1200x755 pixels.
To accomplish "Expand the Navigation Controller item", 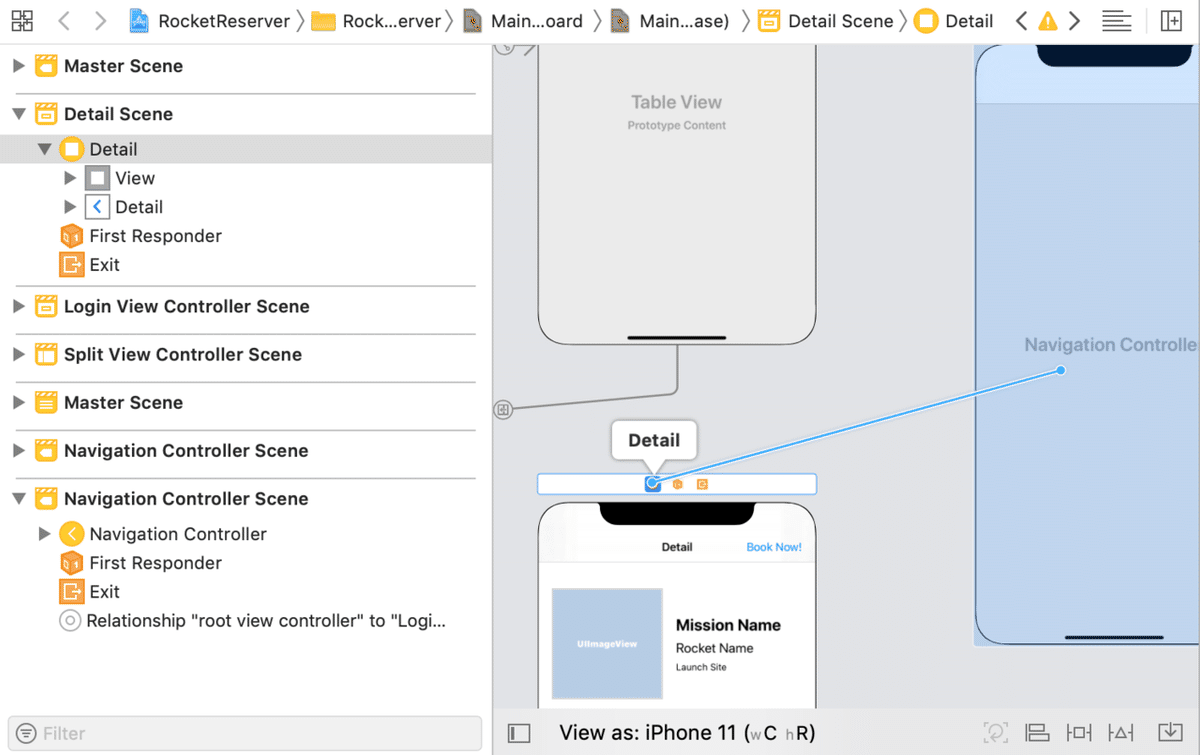I will click(x=44, y=534).
